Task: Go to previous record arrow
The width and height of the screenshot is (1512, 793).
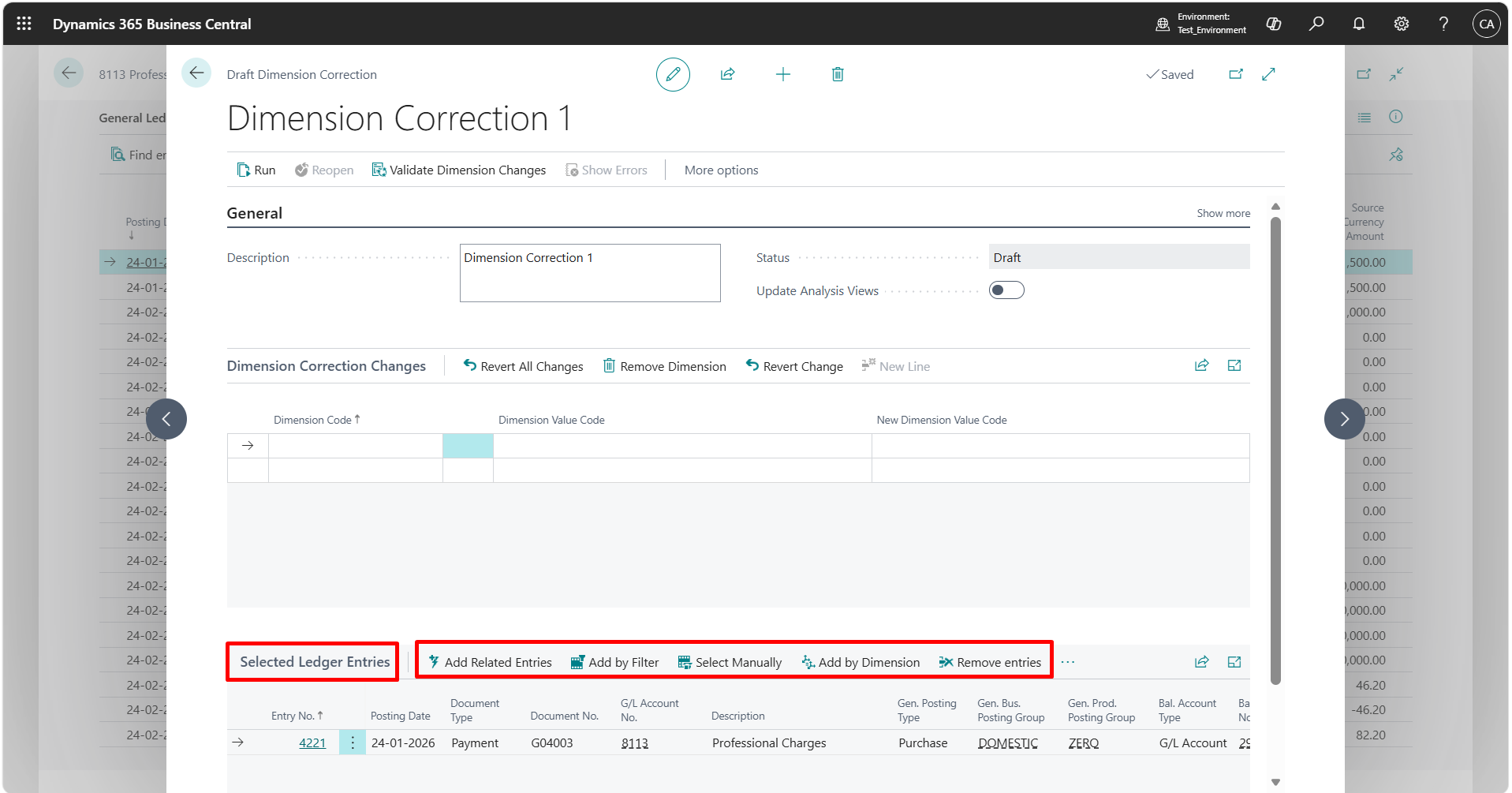Action: (x=166, y=419)
